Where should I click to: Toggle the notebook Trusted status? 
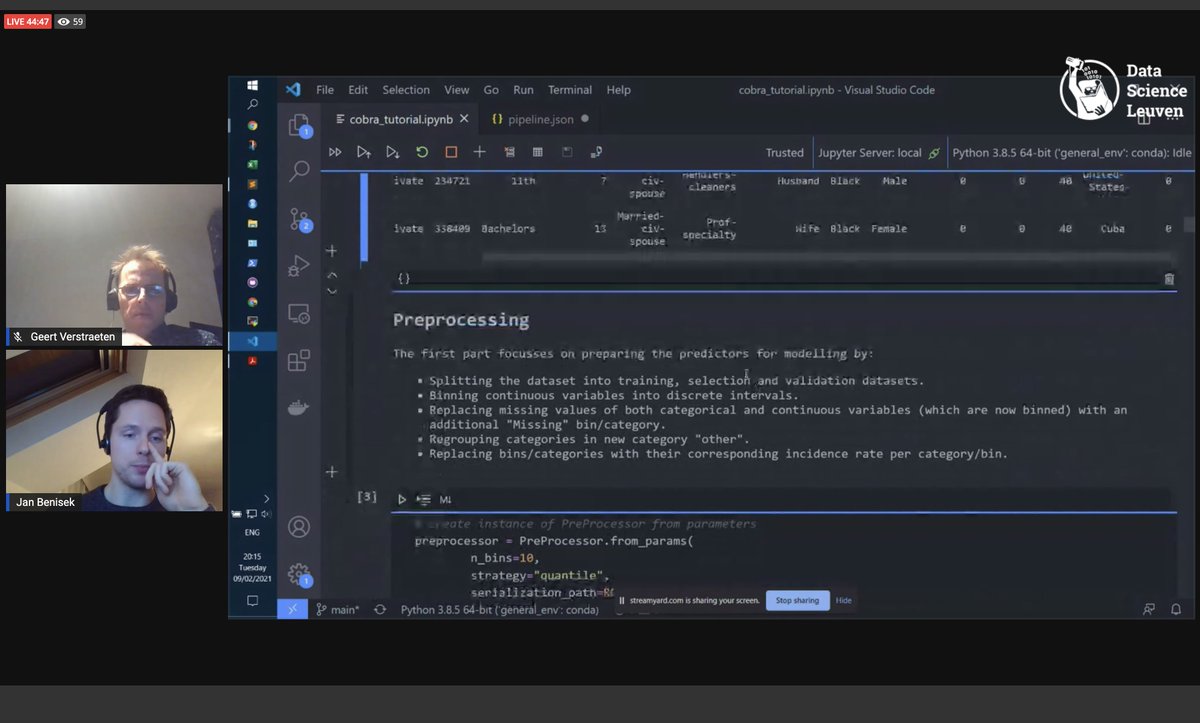[785, 153]
